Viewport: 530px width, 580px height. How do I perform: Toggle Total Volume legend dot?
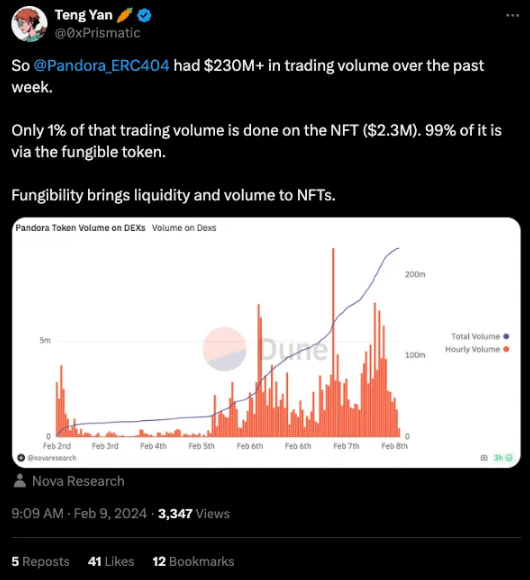click(506, 336)
